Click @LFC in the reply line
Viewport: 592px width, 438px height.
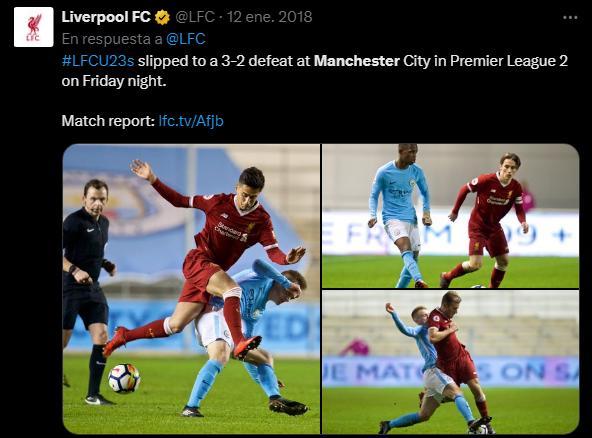tap(186, 39)
